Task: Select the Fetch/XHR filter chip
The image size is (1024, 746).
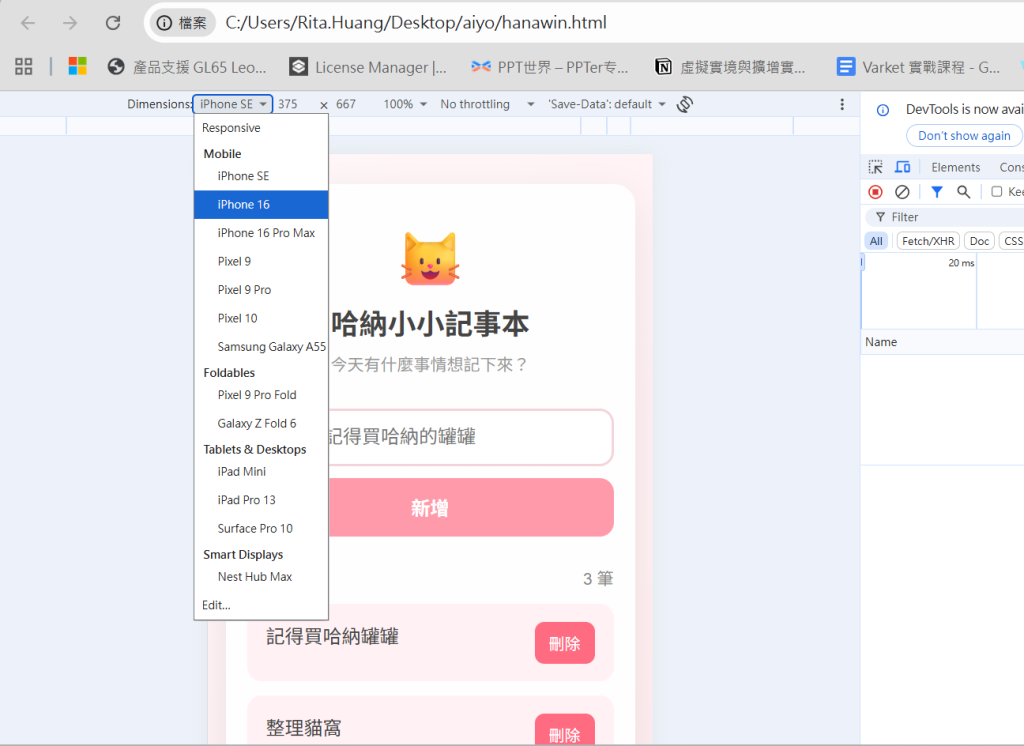Action: click(928, 241)
